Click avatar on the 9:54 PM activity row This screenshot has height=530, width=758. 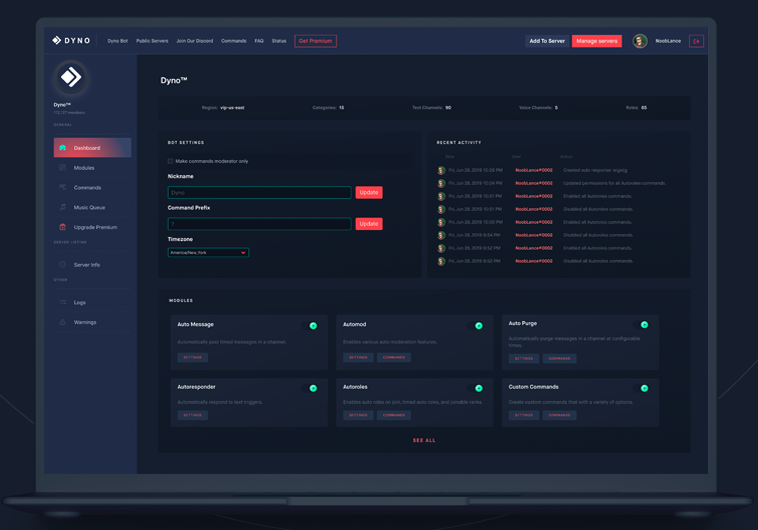441,235
